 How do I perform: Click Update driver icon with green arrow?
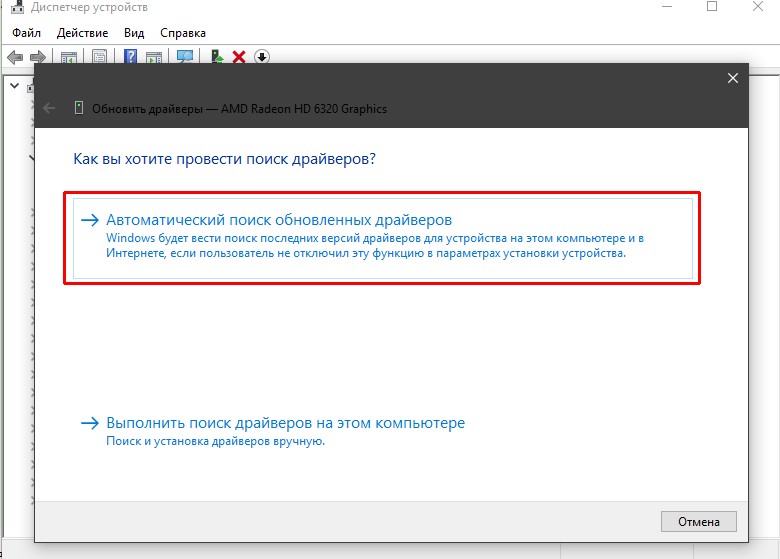[217, 57]
